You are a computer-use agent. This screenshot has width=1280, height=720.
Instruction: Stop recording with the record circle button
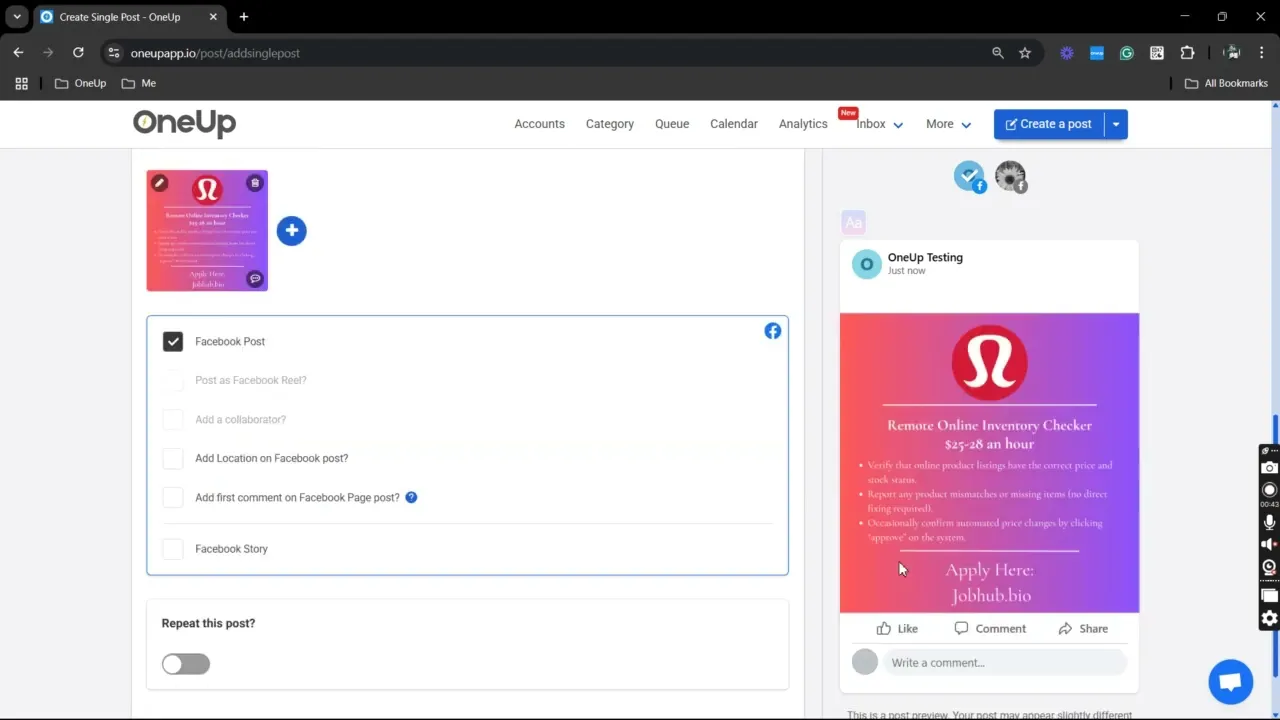(1269, 490)
